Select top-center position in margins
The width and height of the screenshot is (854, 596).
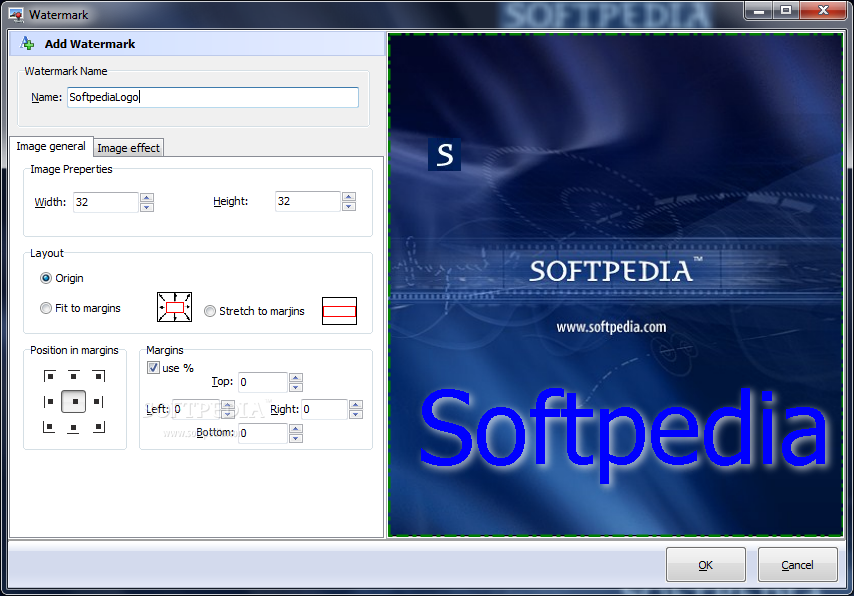click(x=74, y=376)
